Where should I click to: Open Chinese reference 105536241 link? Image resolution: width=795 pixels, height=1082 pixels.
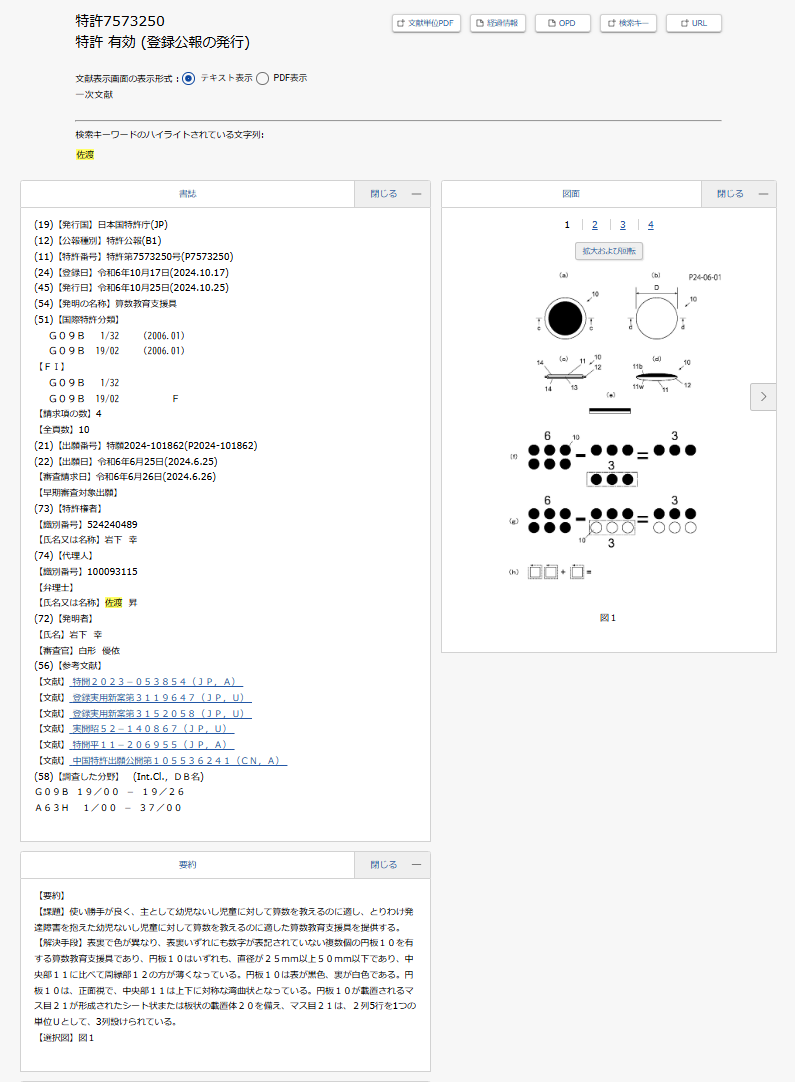(179, 761)
